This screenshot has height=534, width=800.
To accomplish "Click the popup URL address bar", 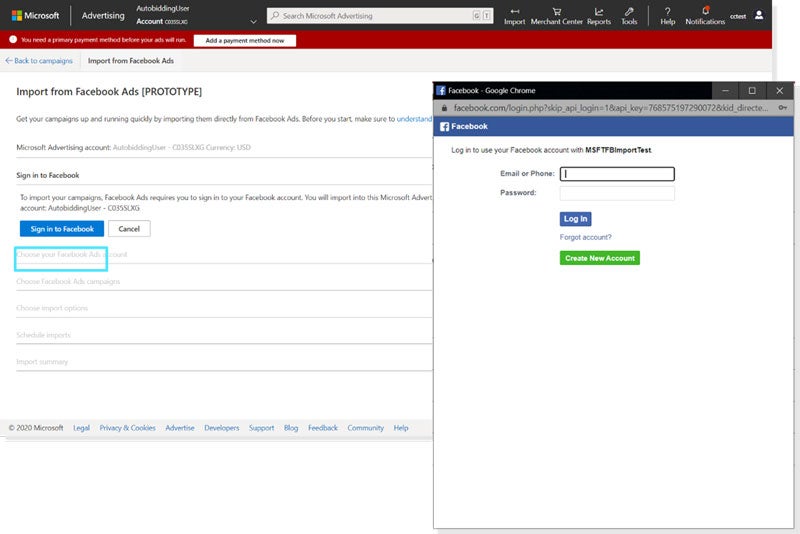I will tap(611, 108).
